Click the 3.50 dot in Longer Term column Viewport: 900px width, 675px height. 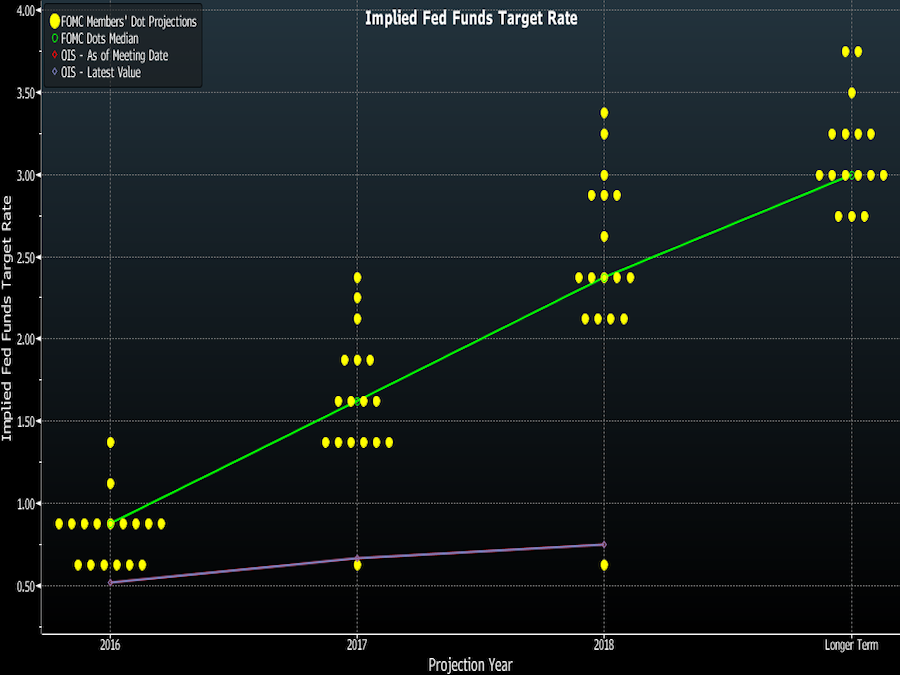point(851,92)
